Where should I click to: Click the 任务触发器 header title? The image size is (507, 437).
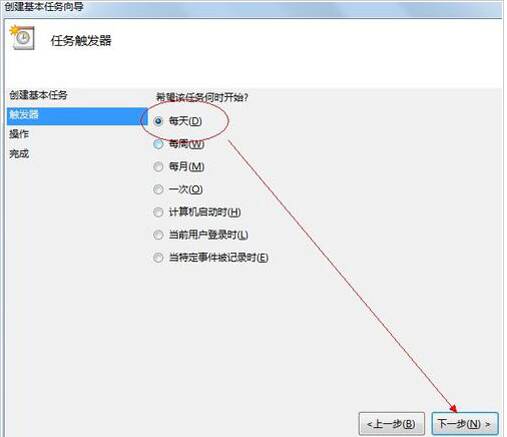[x=81, y=41]
